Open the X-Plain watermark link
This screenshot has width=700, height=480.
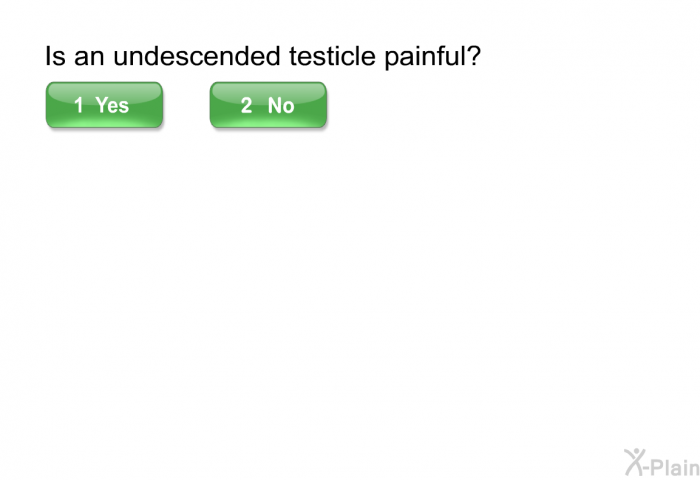point(662,462)
